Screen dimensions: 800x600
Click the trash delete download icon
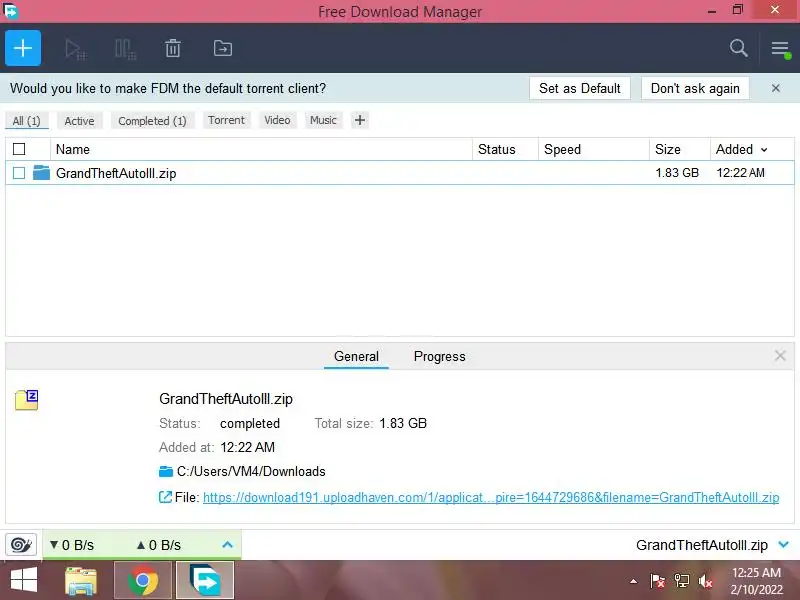(x=173, y=48)
